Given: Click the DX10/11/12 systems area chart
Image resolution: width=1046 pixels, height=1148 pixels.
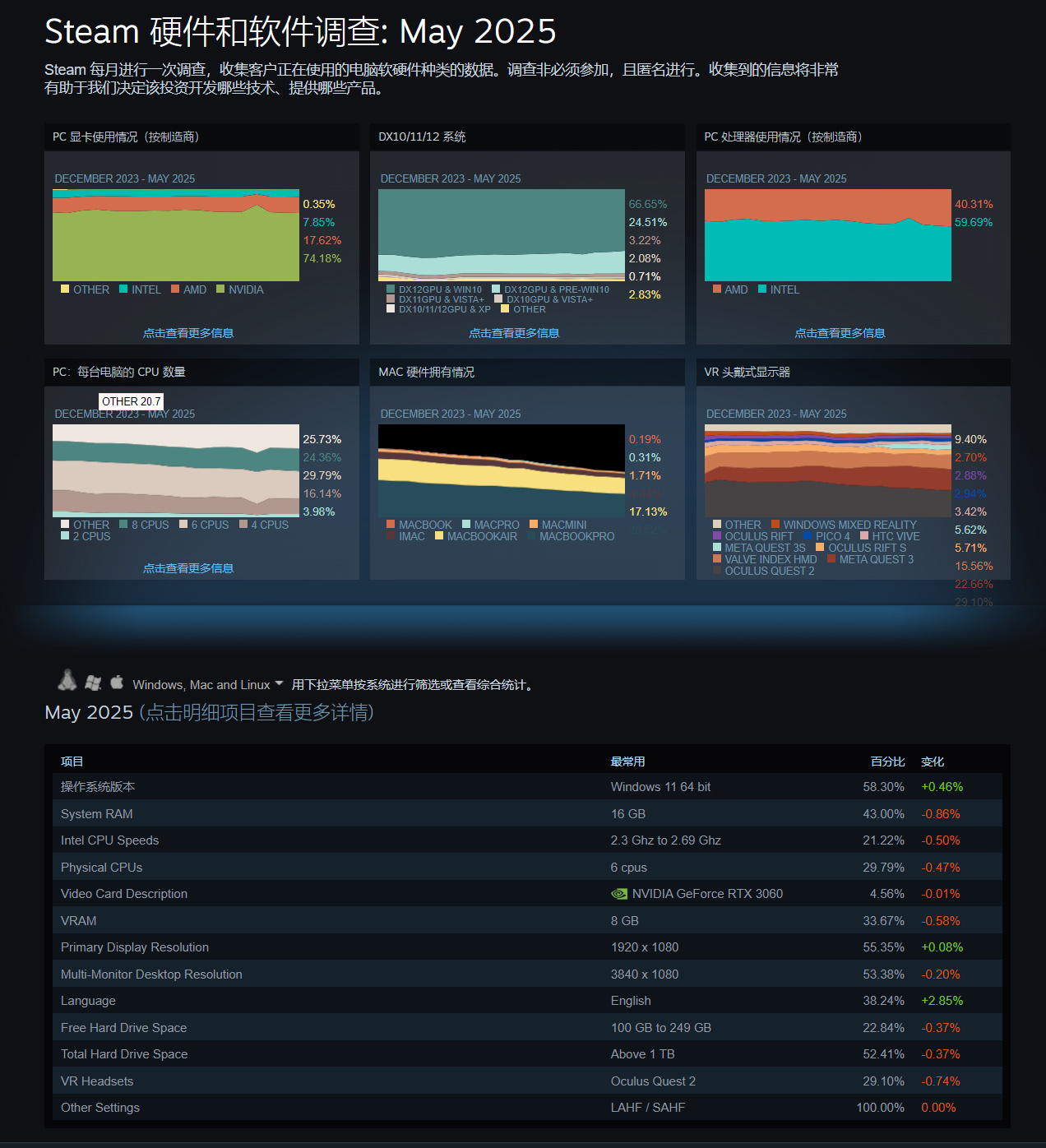Looking at the screenshot, I should 502,235.
